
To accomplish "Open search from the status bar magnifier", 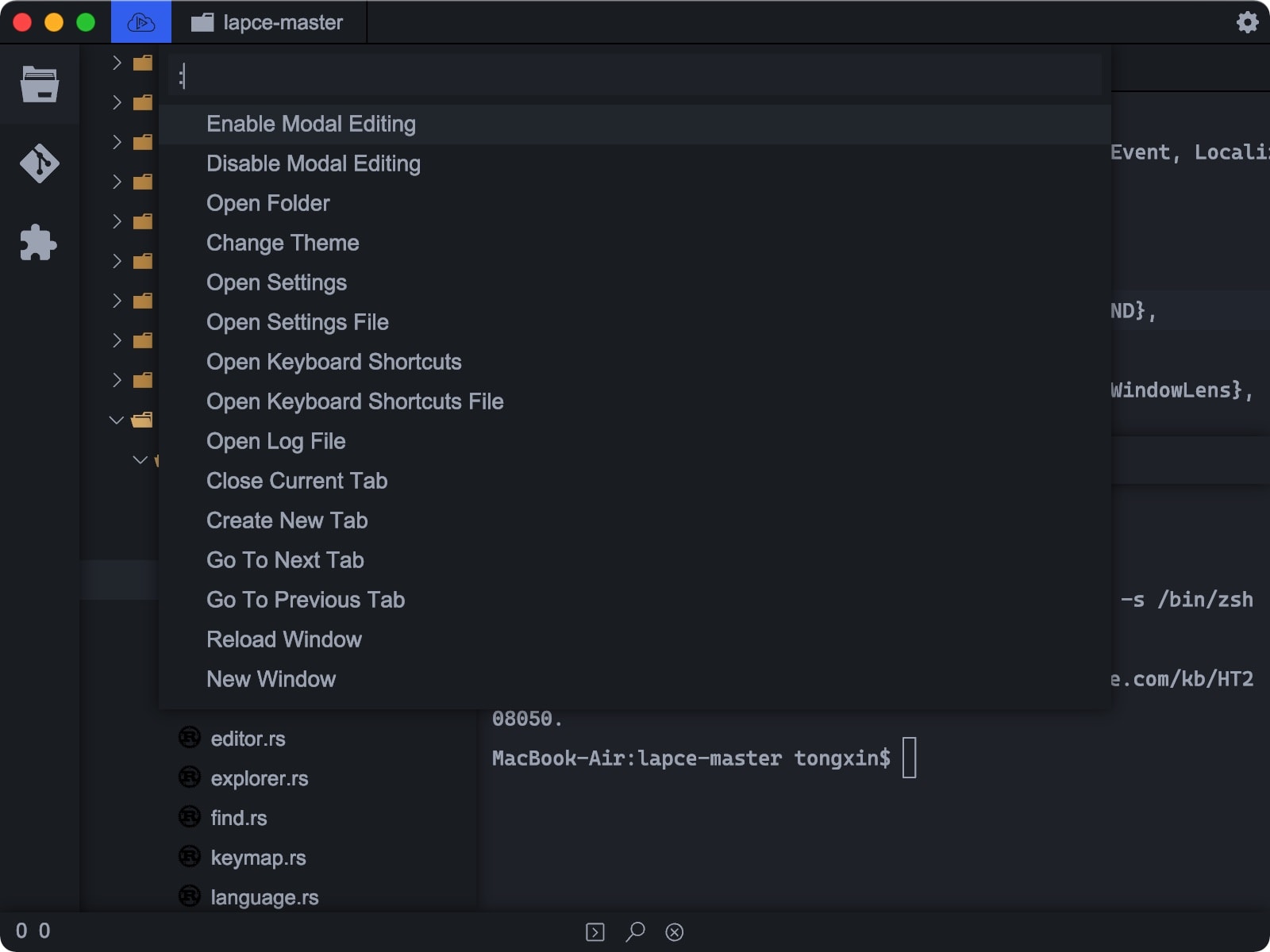I will 635,931.
